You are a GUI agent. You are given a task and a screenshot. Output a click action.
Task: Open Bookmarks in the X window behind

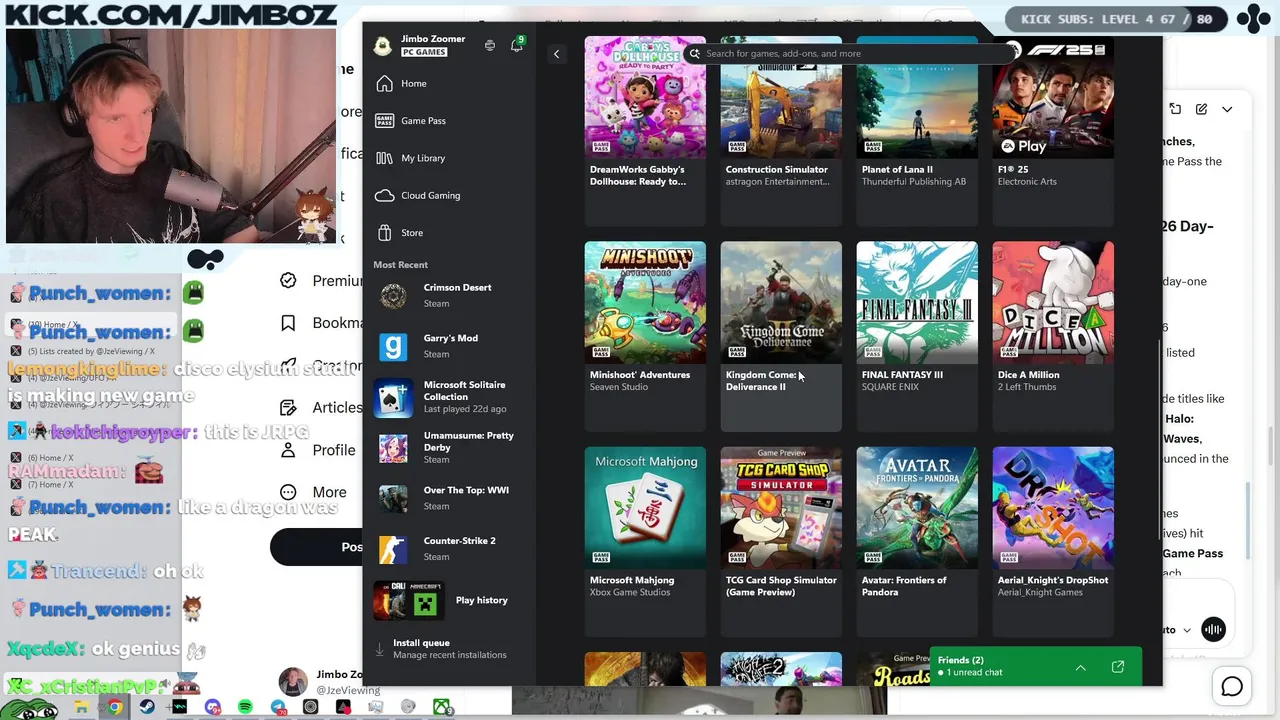tap(322, 323)
